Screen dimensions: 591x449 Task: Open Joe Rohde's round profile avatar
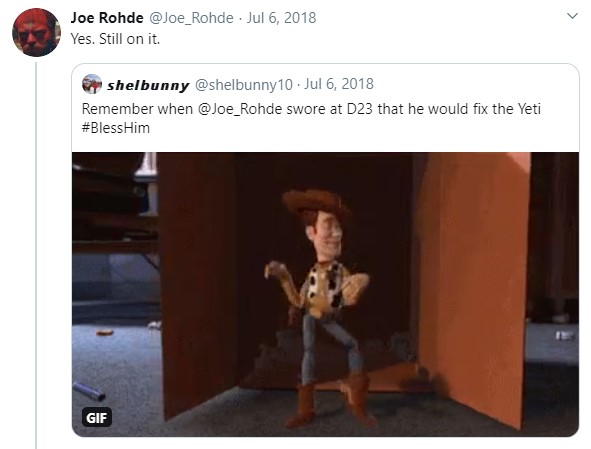pyautogui.click(x=36, y=32)
